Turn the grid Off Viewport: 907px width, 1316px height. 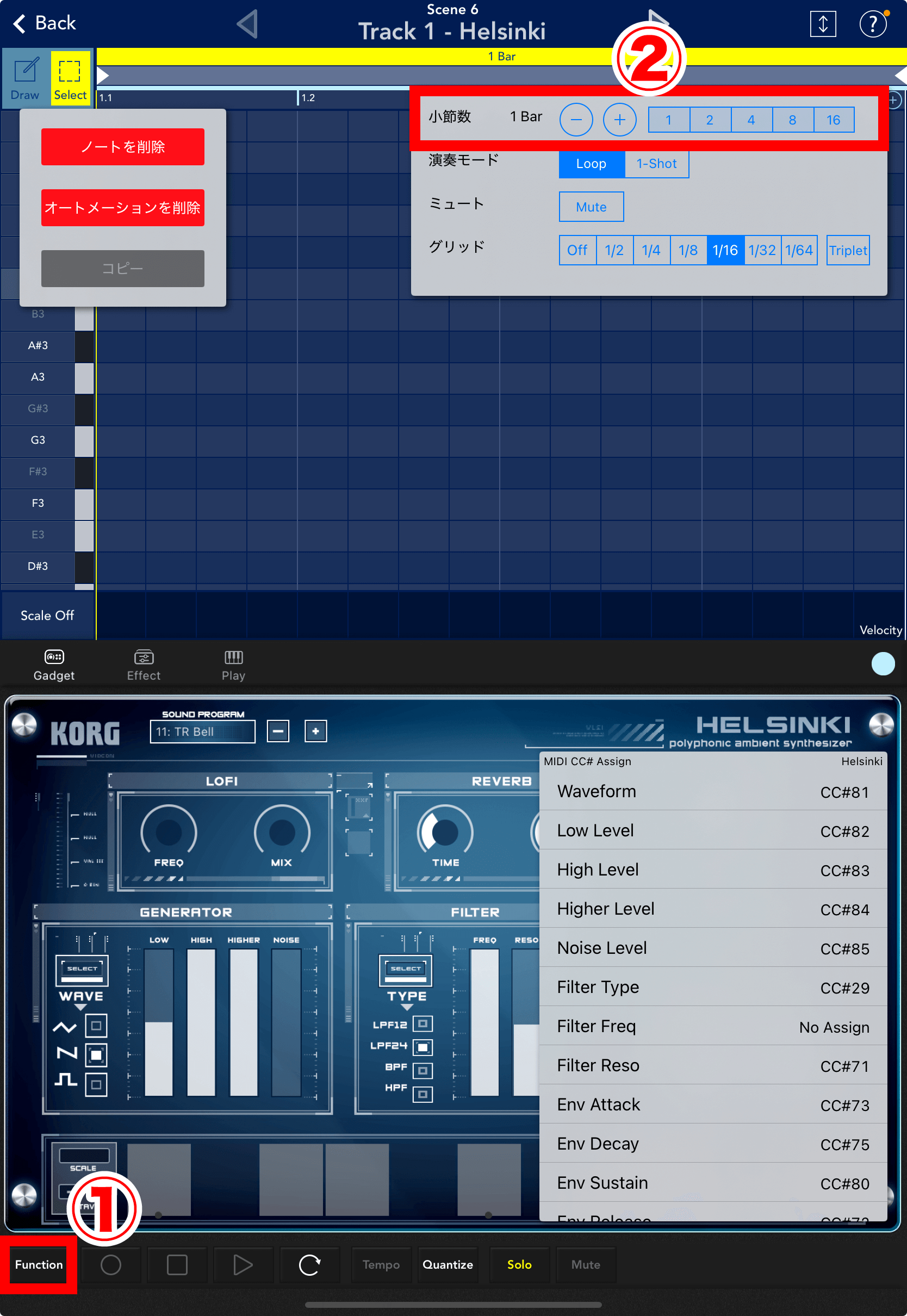click(577, 250)
